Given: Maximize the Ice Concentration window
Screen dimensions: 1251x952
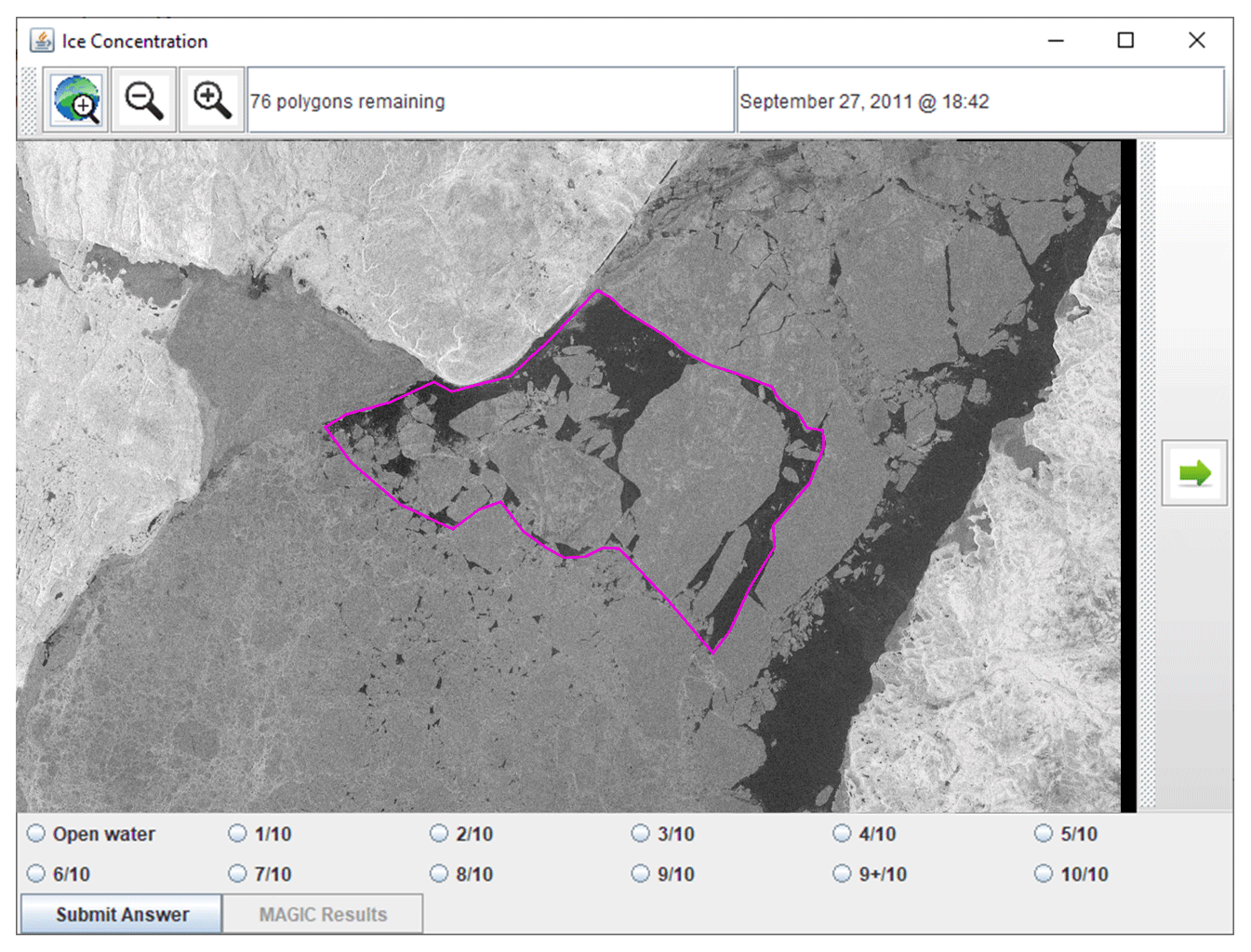Looking at the screenshot, I should coord(1125,41).
